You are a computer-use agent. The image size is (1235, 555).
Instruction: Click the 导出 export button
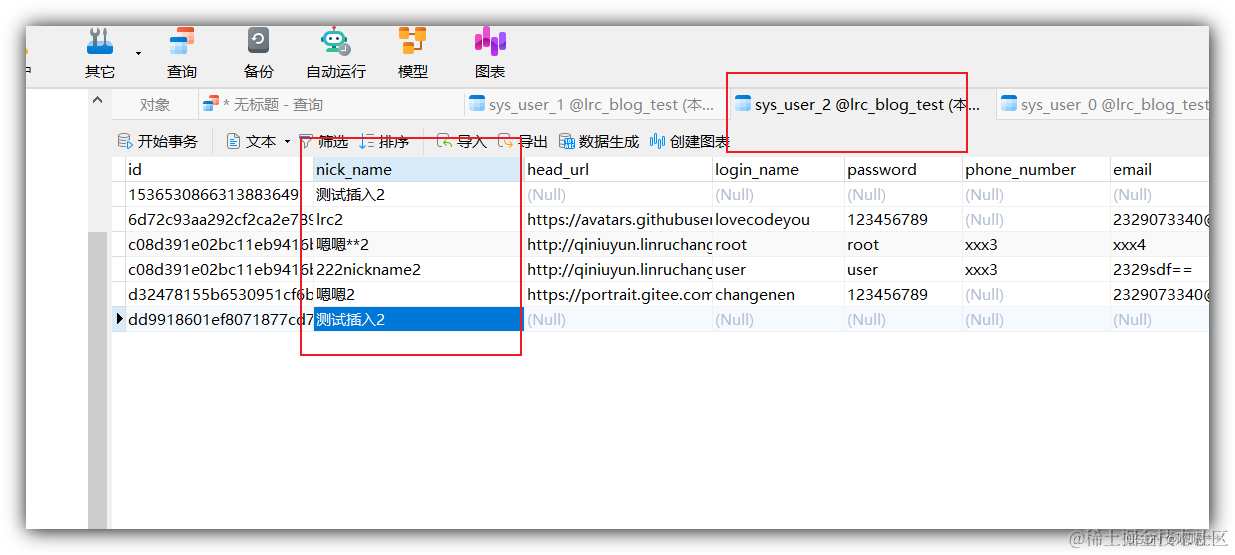(x=523, y=142)
